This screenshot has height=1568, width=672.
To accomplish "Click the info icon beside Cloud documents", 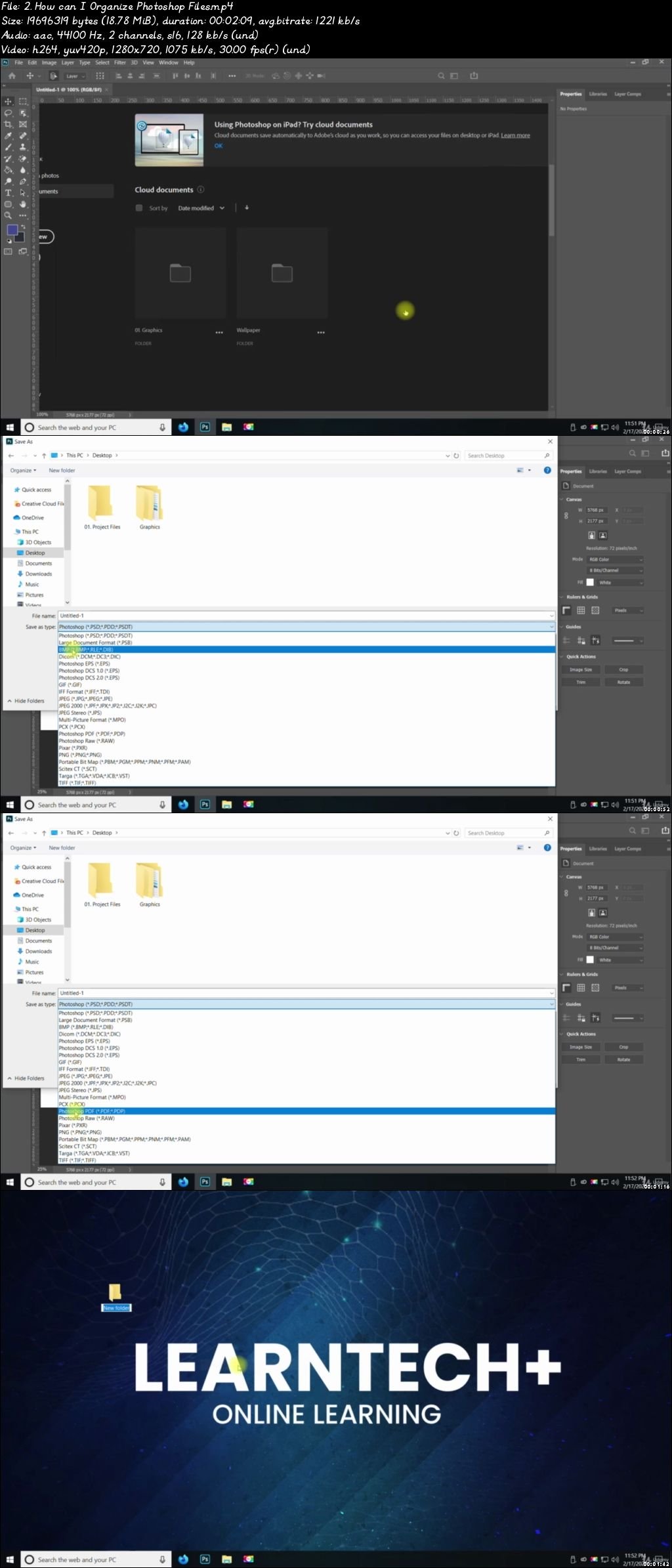I will (x=201, y=190).
